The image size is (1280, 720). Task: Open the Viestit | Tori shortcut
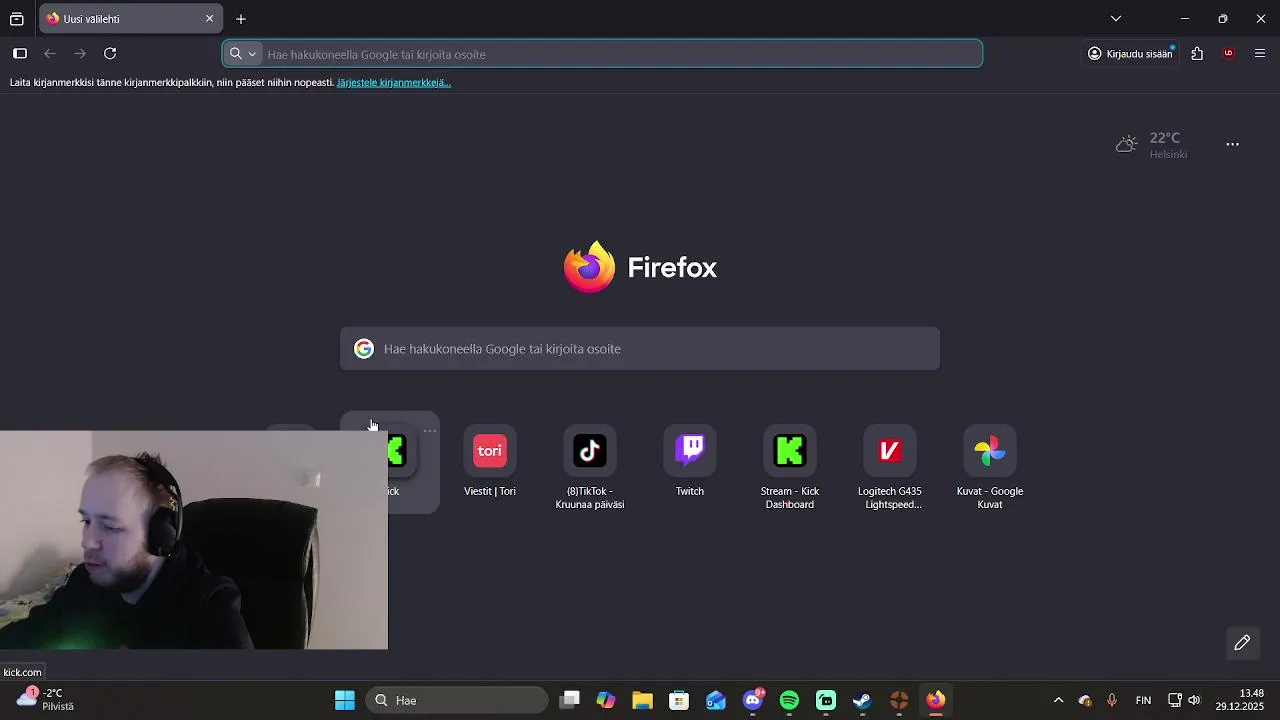490,462
